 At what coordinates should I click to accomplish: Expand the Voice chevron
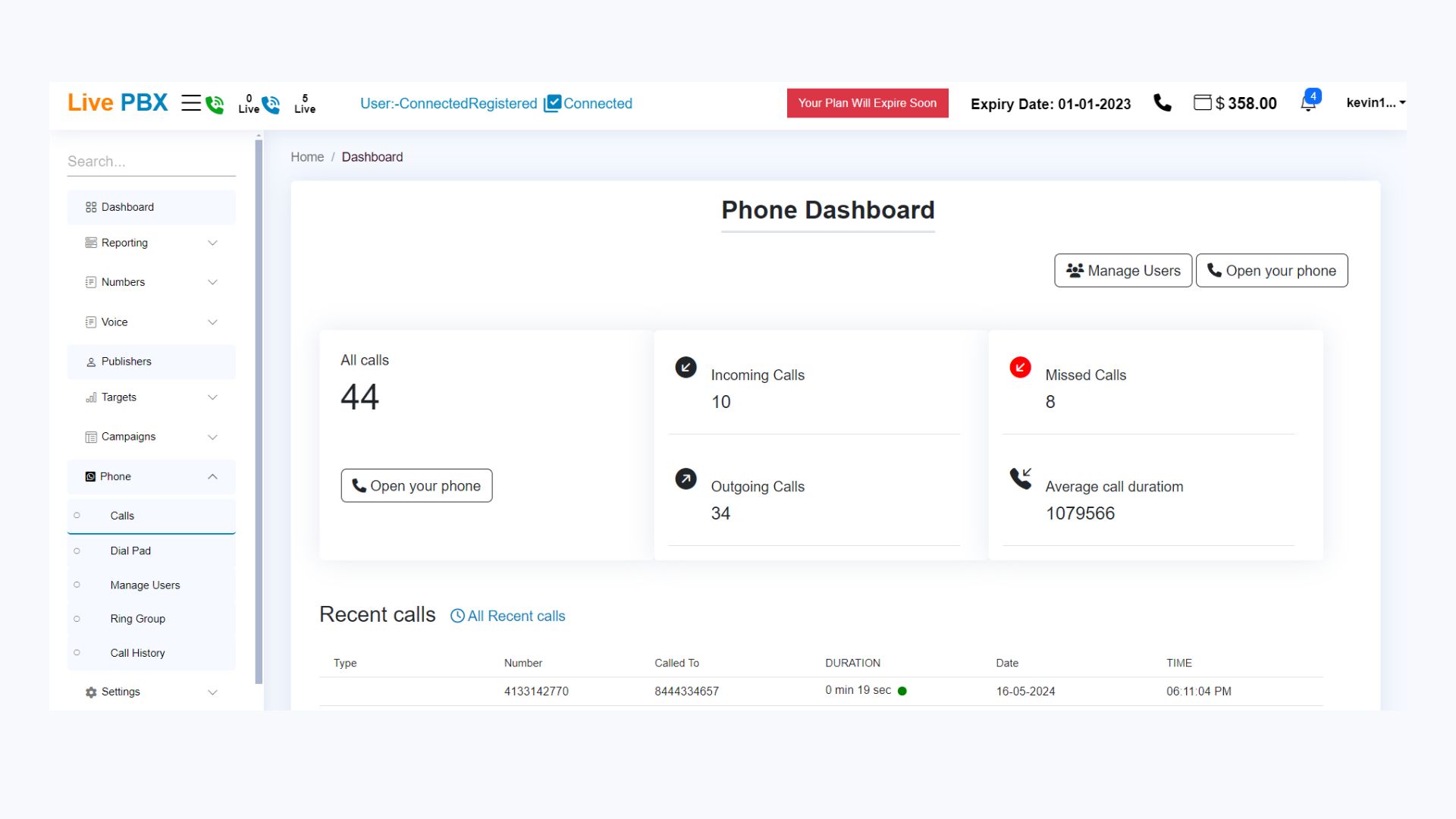point(212,322)
